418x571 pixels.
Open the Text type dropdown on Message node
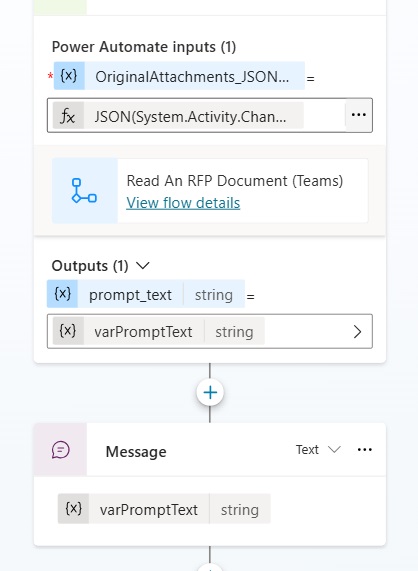[x=318, y=450]
